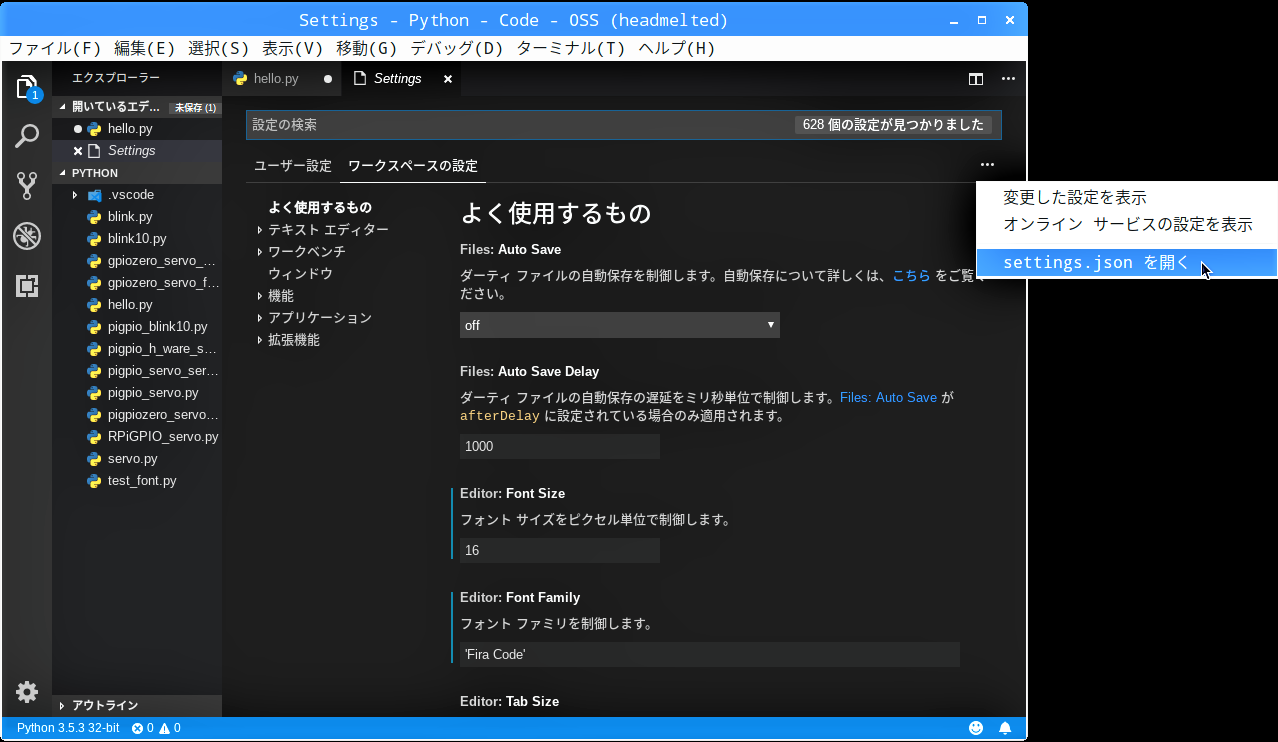
Task: Expand ワークベンチ settings category
Action: click(x=300, y=252)
